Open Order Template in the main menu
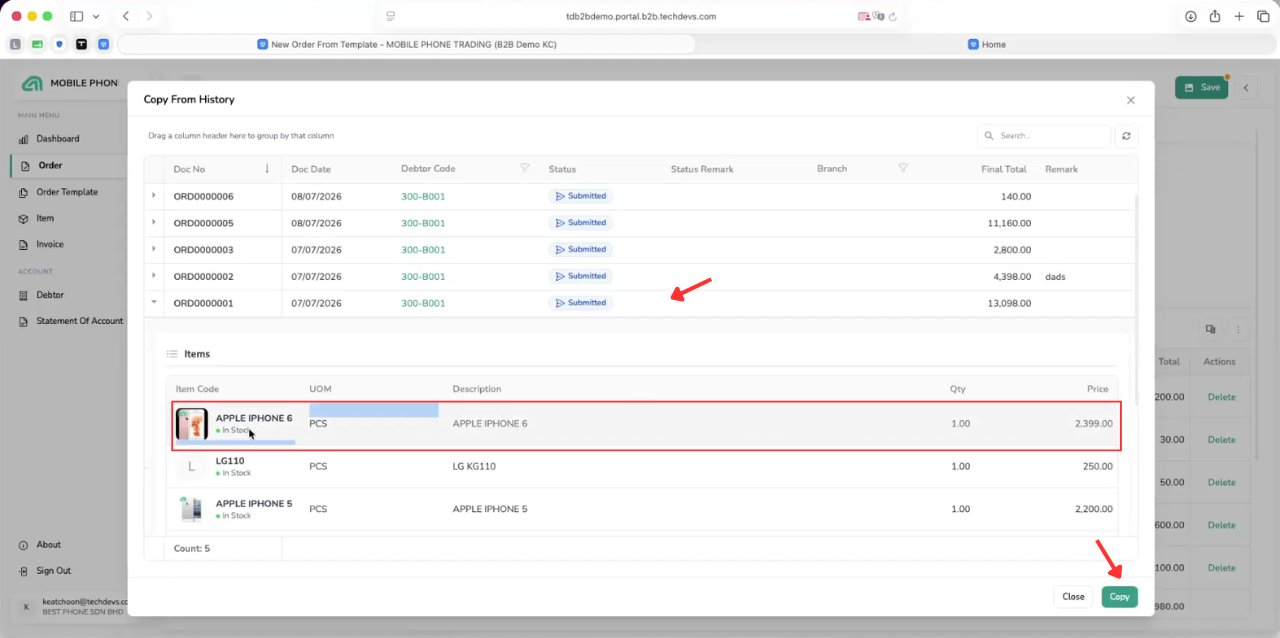 pos(67,192)
